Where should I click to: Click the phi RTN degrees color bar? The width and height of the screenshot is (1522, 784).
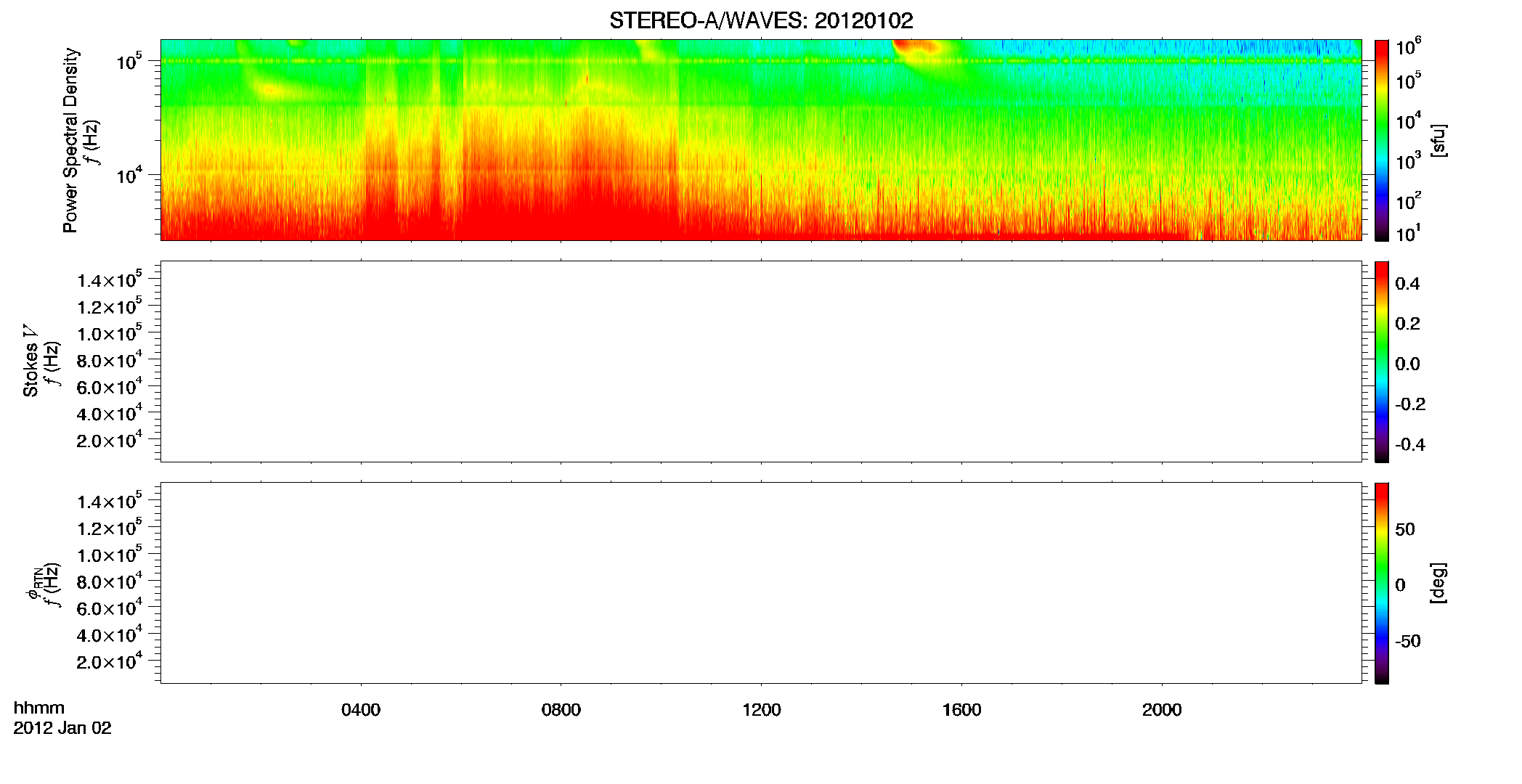[x=1382, y=583]
